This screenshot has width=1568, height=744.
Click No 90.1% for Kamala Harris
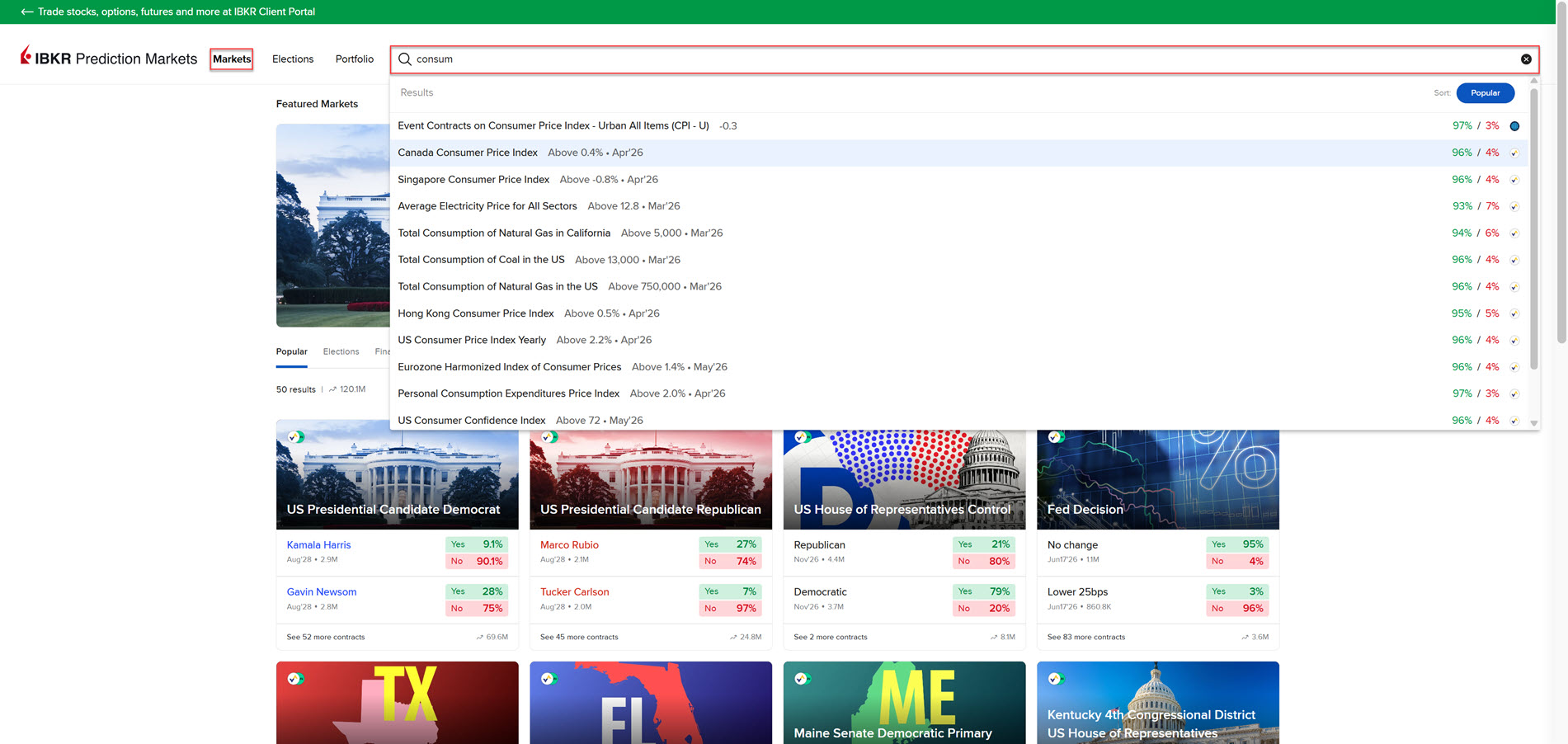click(477, 562)
